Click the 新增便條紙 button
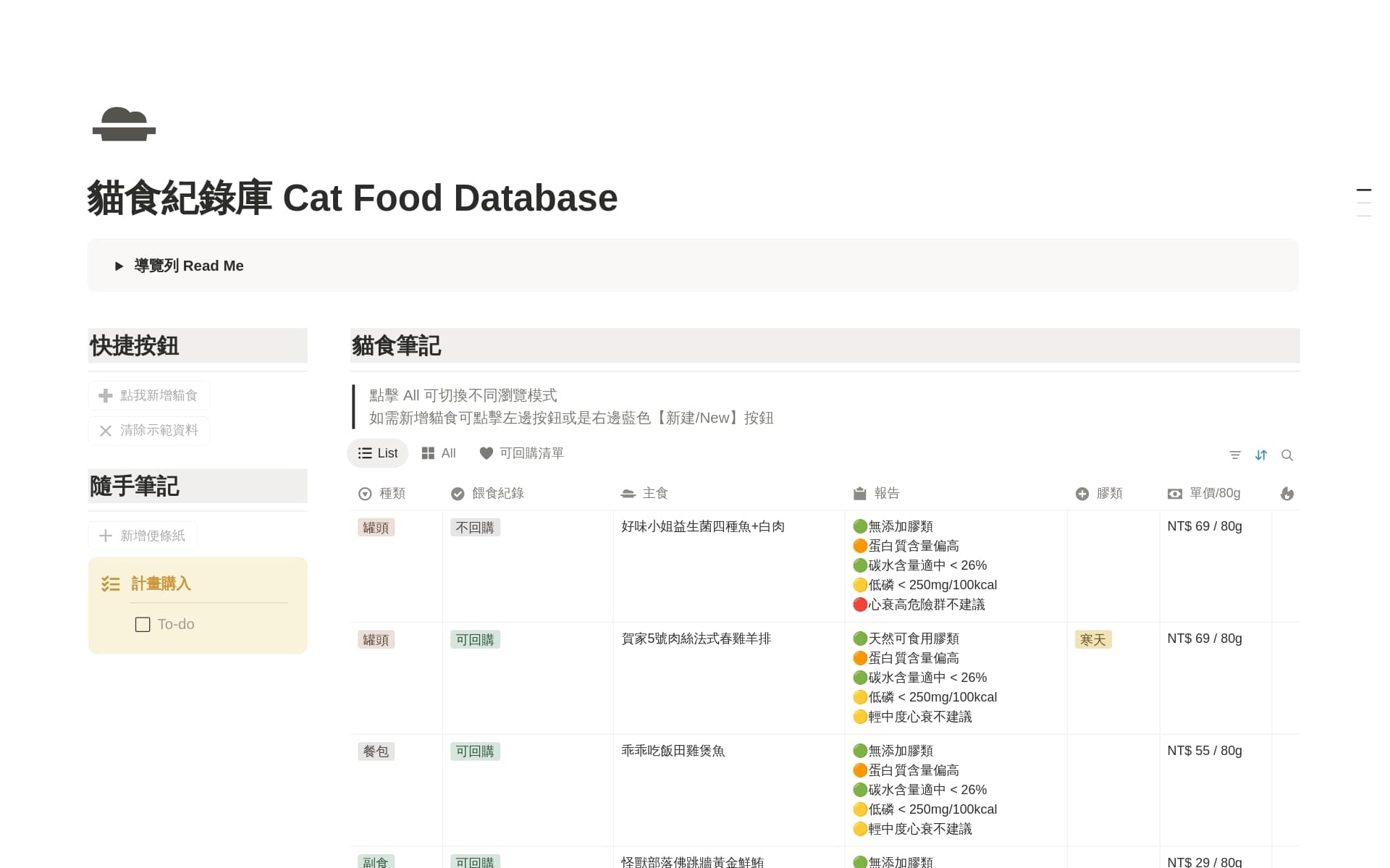1390x868 pixels. 143,536
